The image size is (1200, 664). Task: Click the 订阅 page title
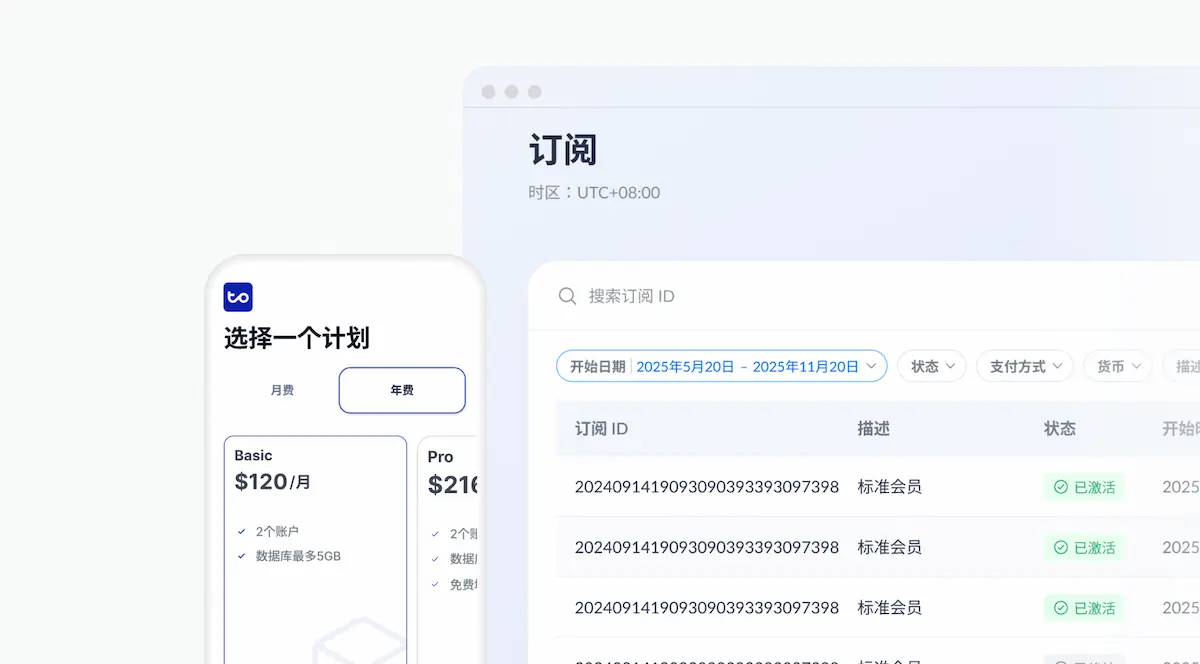point(563,150)
